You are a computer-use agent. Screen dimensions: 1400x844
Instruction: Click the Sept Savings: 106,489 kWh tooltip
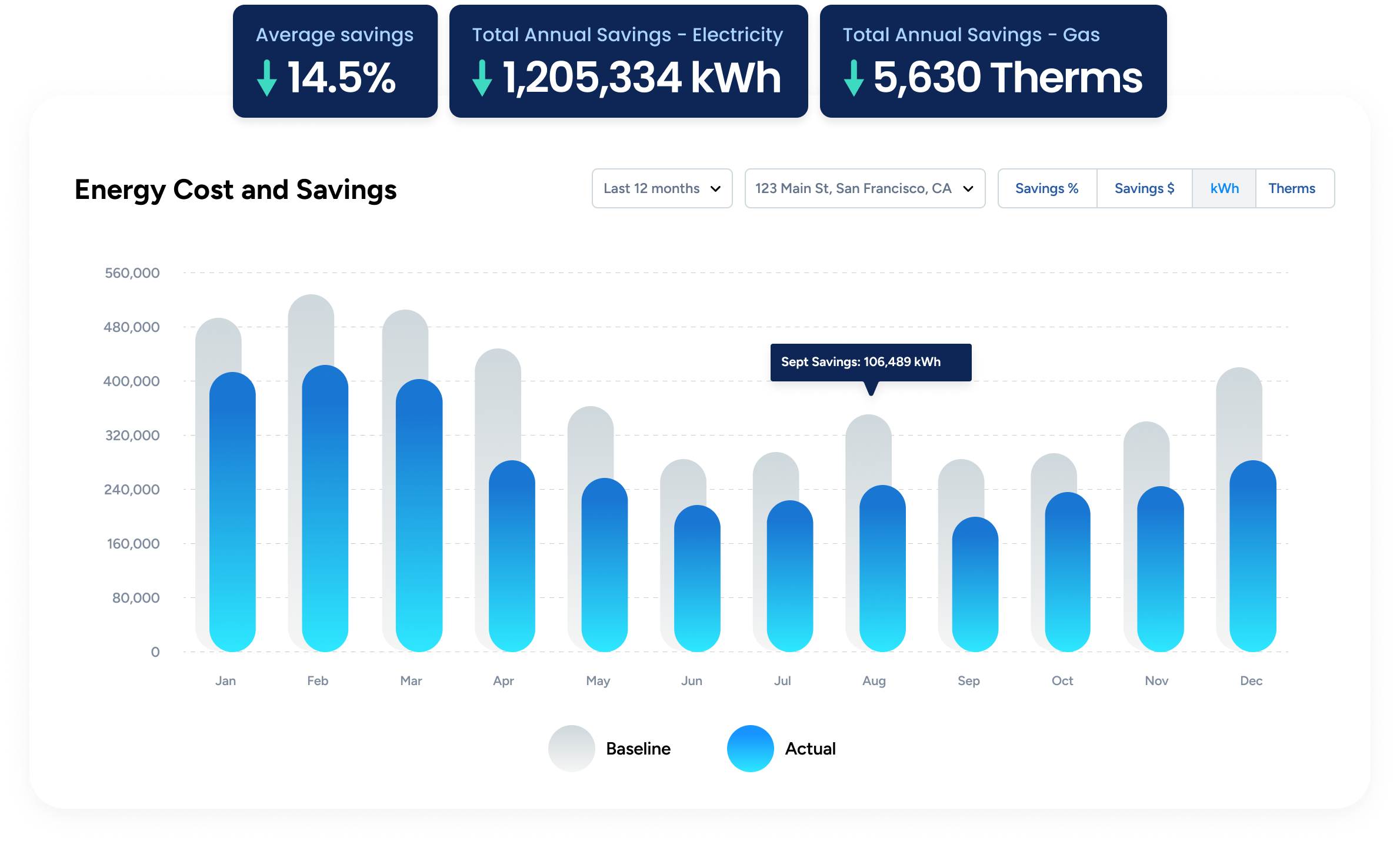tap(871, 362)
